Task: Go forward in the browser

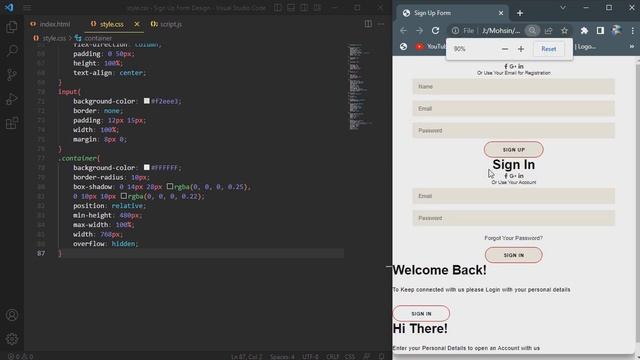Action: [419, 31]
